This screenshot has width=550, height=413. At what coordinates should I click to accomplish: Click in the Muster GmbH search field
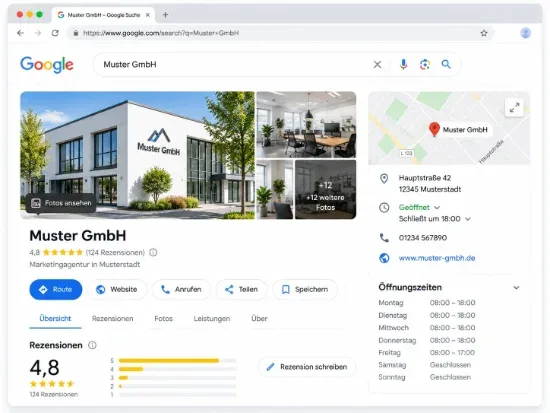point(232,65)
